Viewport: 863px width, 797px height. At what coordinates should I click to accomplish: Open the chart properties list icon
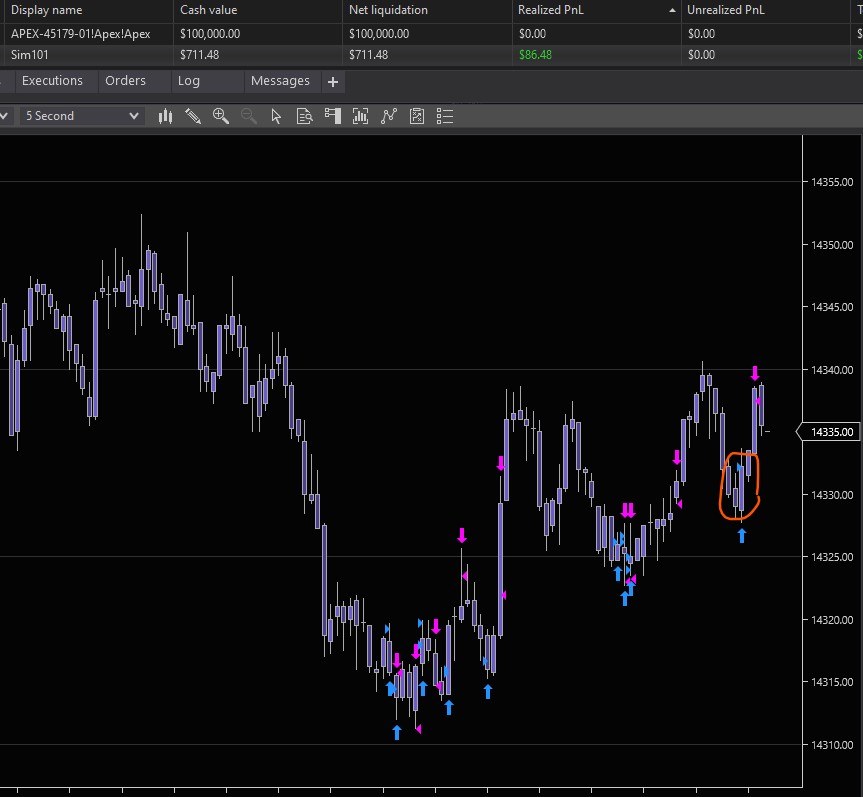click(446, 116)
